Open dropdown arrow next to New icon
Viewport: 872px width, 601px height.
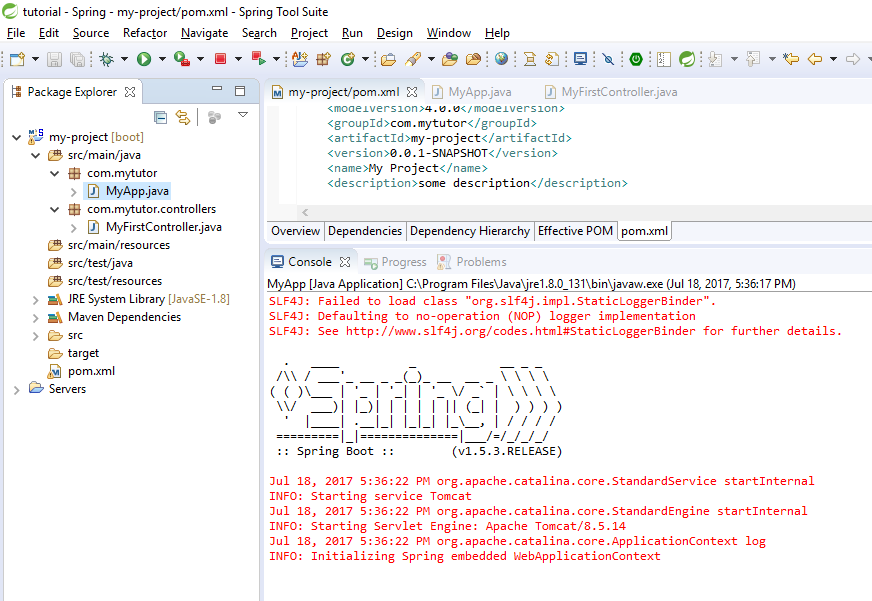(35, 59)
